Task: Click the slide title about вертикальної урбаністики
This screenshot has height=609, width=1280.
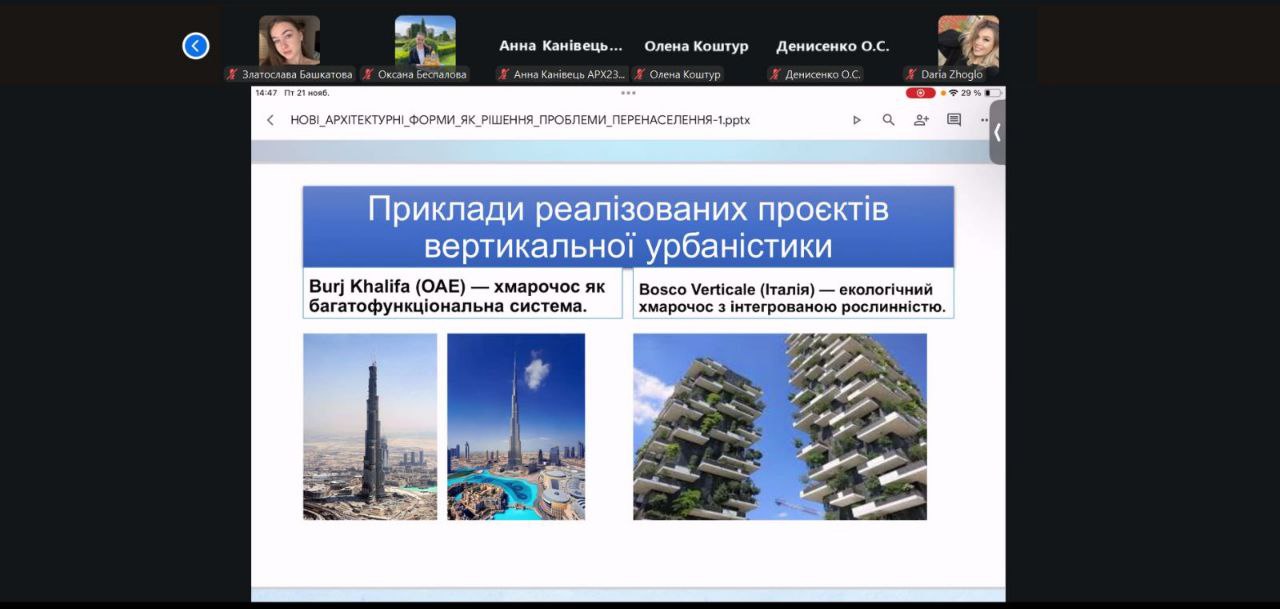Action: pyautogui.click(x=628, y=227)
